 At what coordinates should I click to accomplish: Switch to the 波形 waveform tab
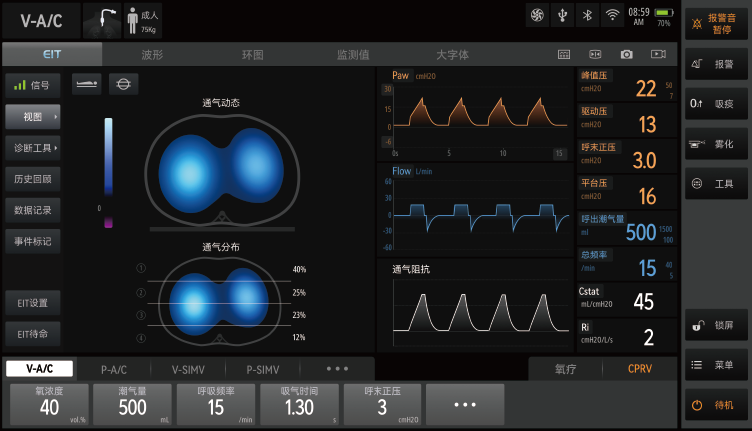(x=153, y=54)
